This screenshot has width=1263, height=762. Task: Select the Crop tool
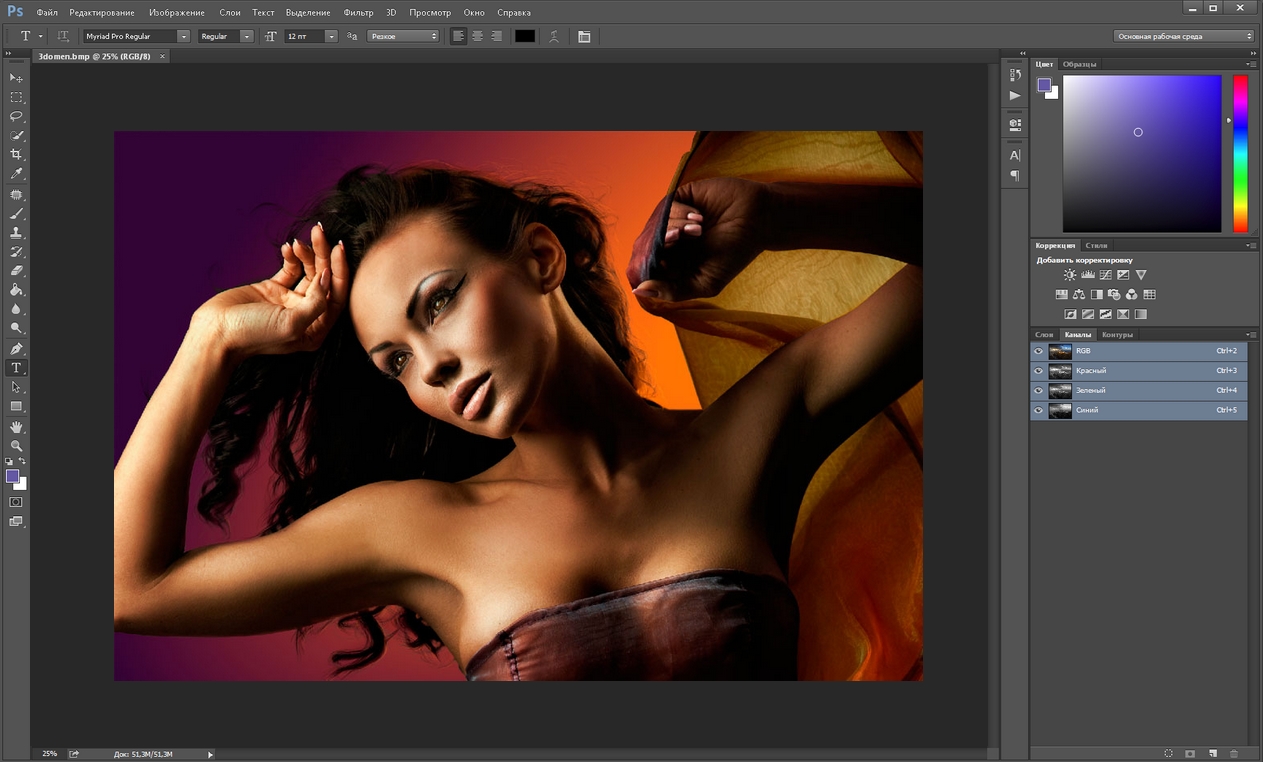pyautogui.click(x=16, y=155)
